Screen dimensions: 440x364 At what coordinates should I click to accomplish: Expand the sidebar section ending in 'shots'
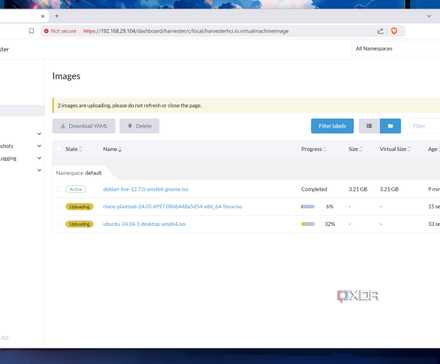pyautogui.click(x=39, y=146)
